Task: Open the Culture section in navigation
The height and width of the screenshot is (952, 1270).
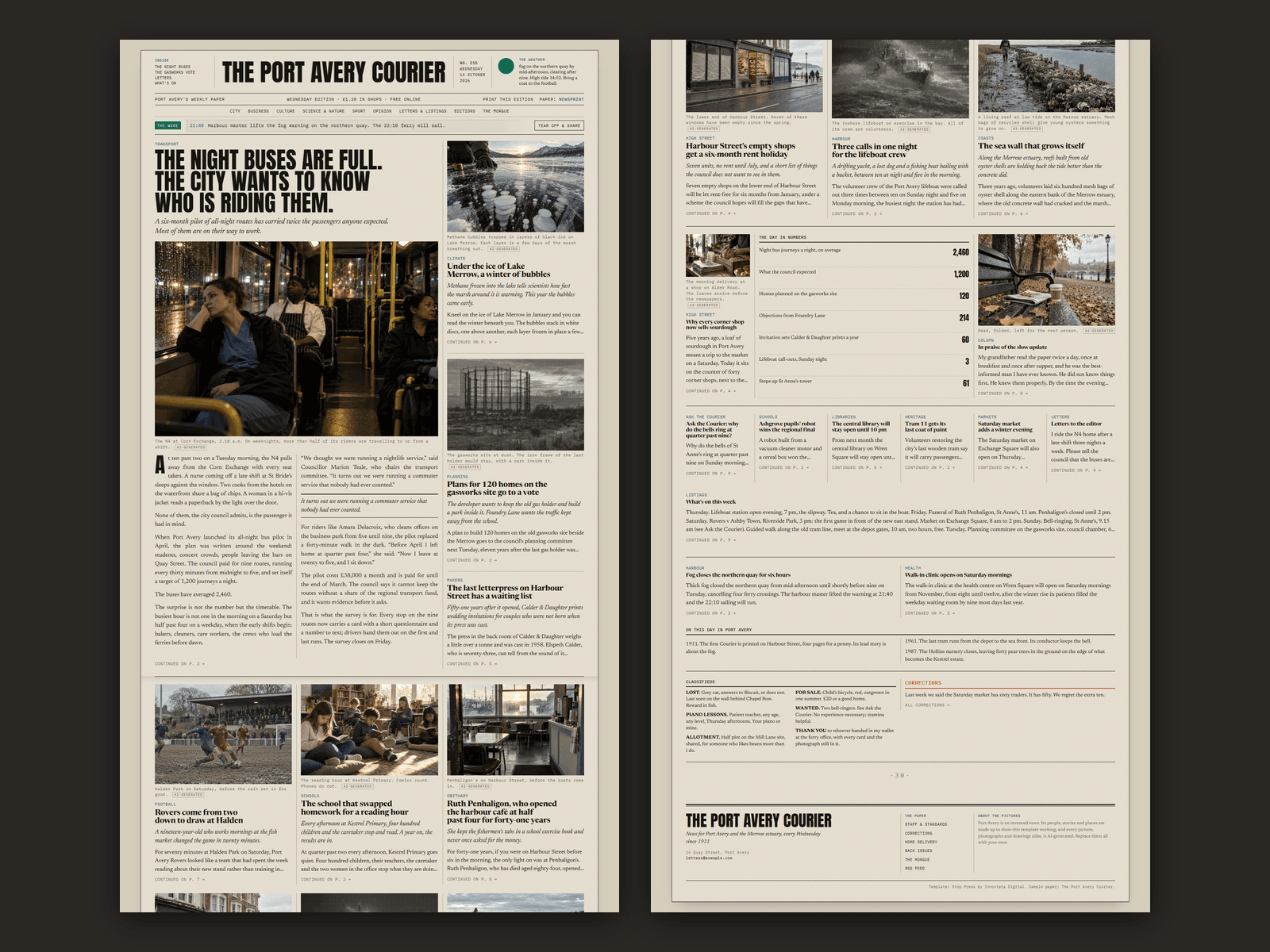Action: click(286, 111)
